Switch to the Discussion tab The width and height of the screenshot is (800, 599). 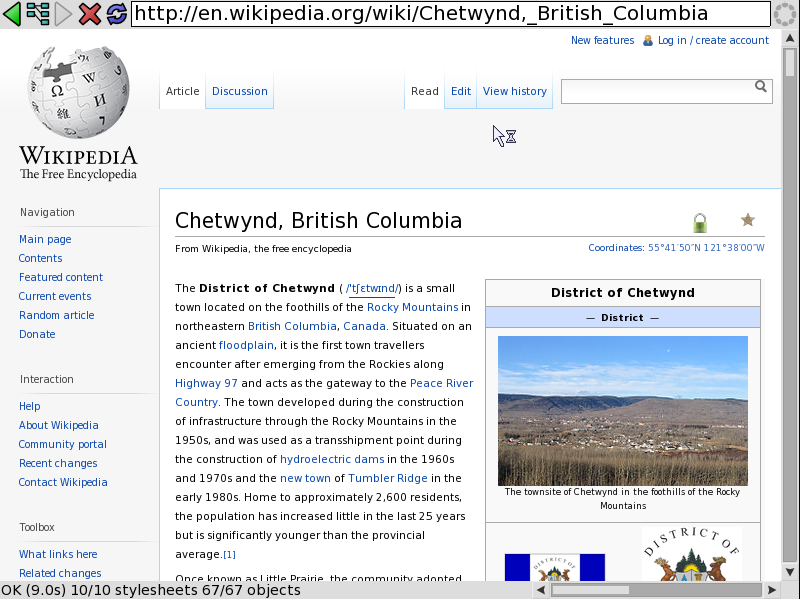pyautogui.click(x=240, y=91)
